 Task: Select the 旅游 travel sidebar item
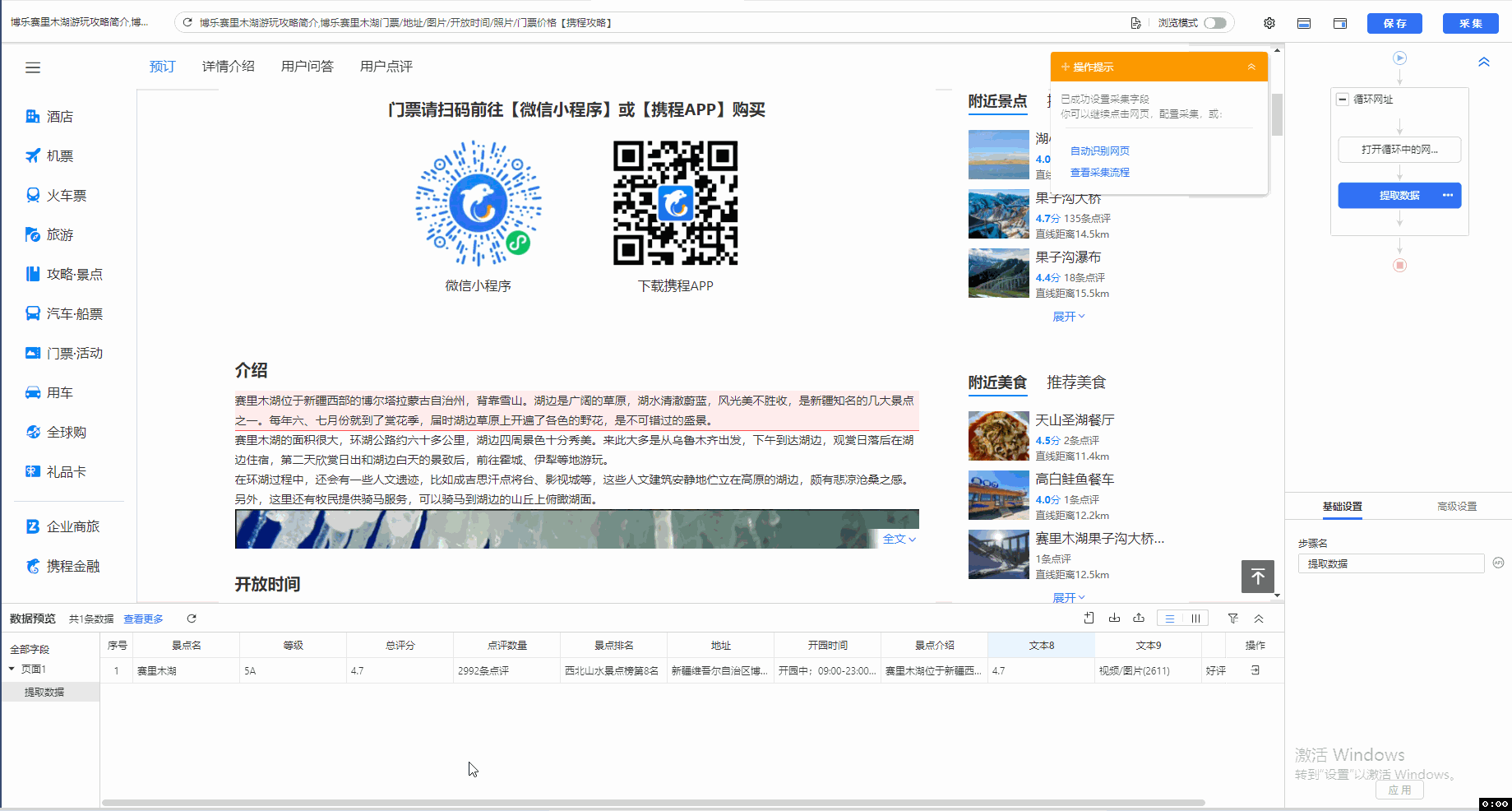[x=49, y=235]
